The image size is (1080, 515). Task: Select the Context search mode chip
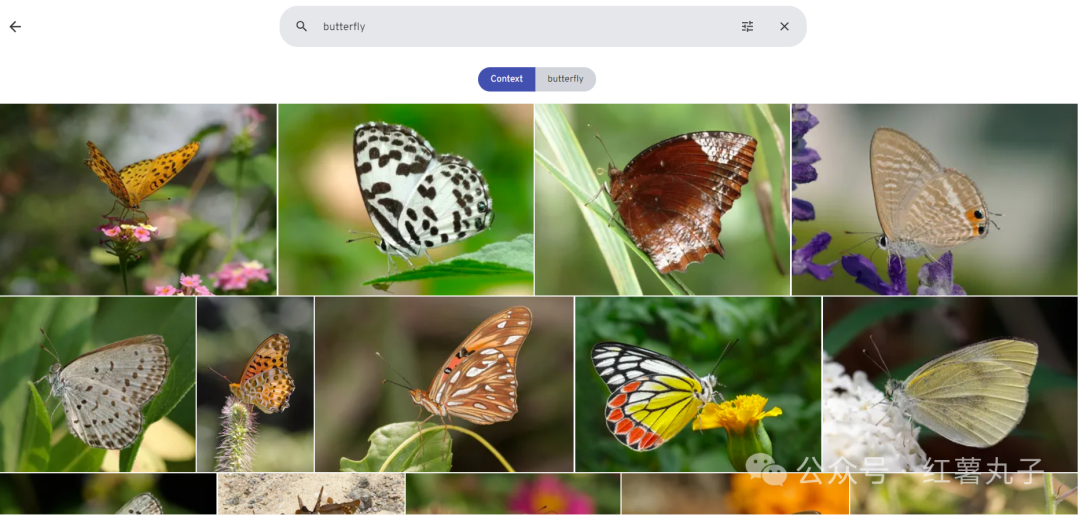tap(506, 79)
